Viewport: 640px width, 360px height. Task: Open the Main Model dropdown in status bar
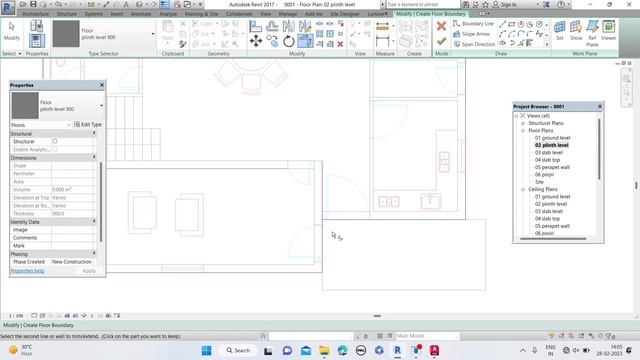tap(427, 336)
